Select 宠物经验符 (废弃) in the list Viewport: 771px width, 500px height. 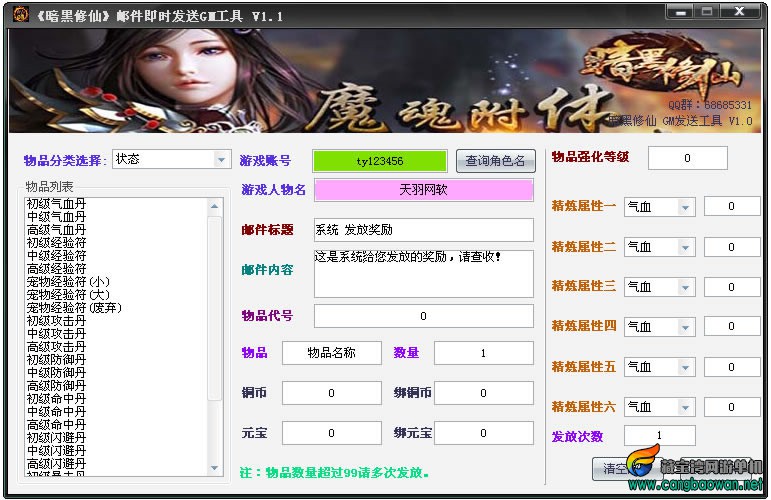point(74,308)
